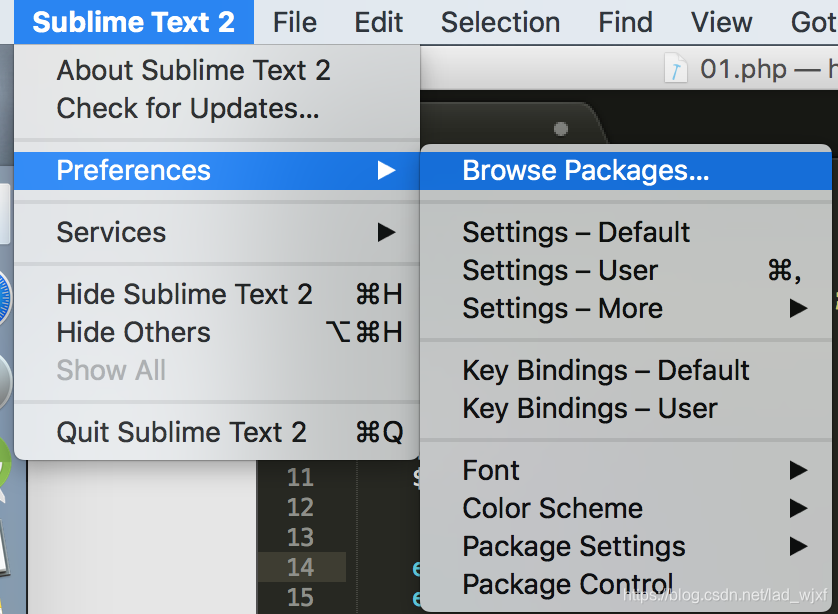Open Package Control
This screenshot has width=838, height=614.
tap(626, 584)
